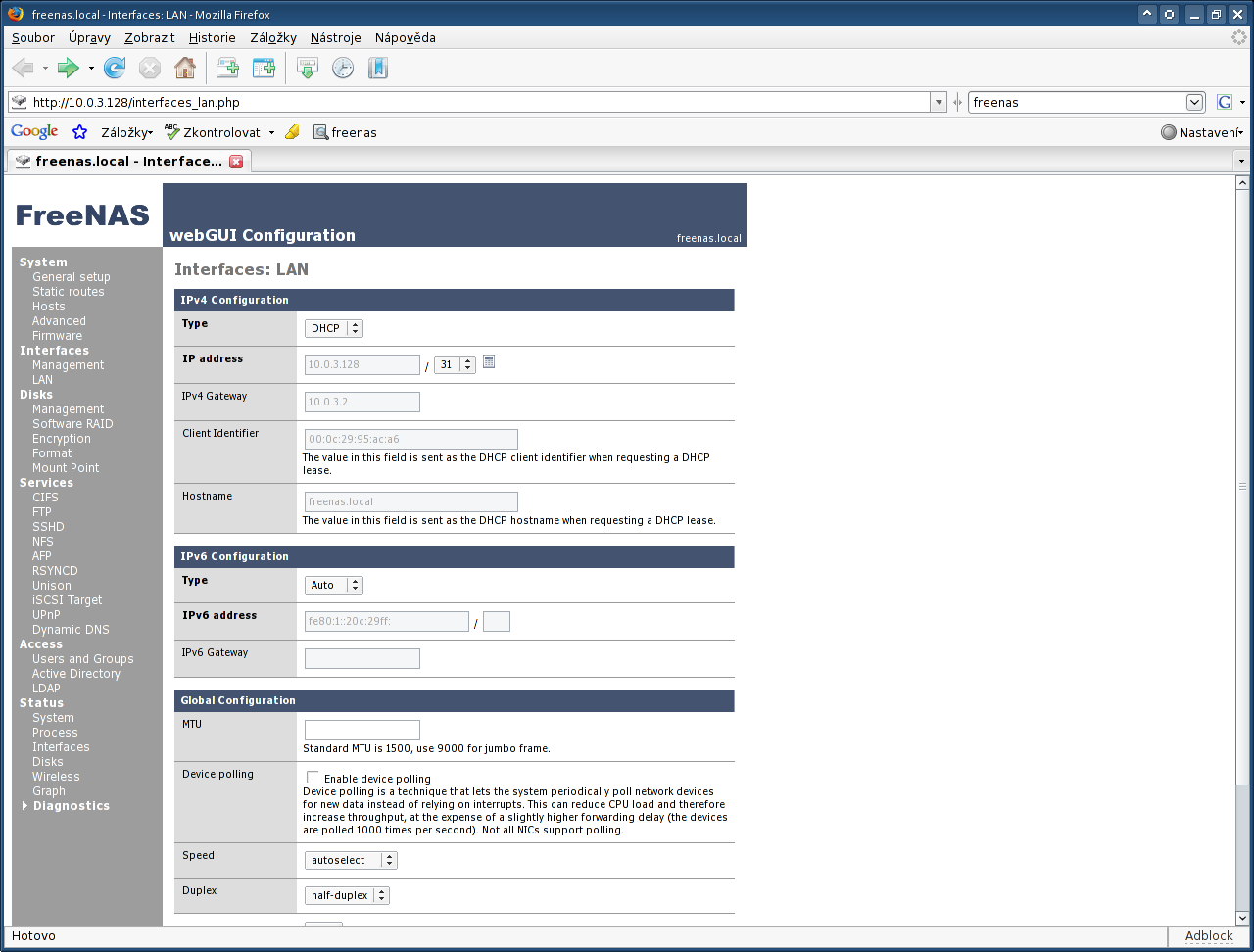Open IPv6 Type dropdown showing Auto
1254x952 pixels.
pyautogui.click(x=334, y=585)
